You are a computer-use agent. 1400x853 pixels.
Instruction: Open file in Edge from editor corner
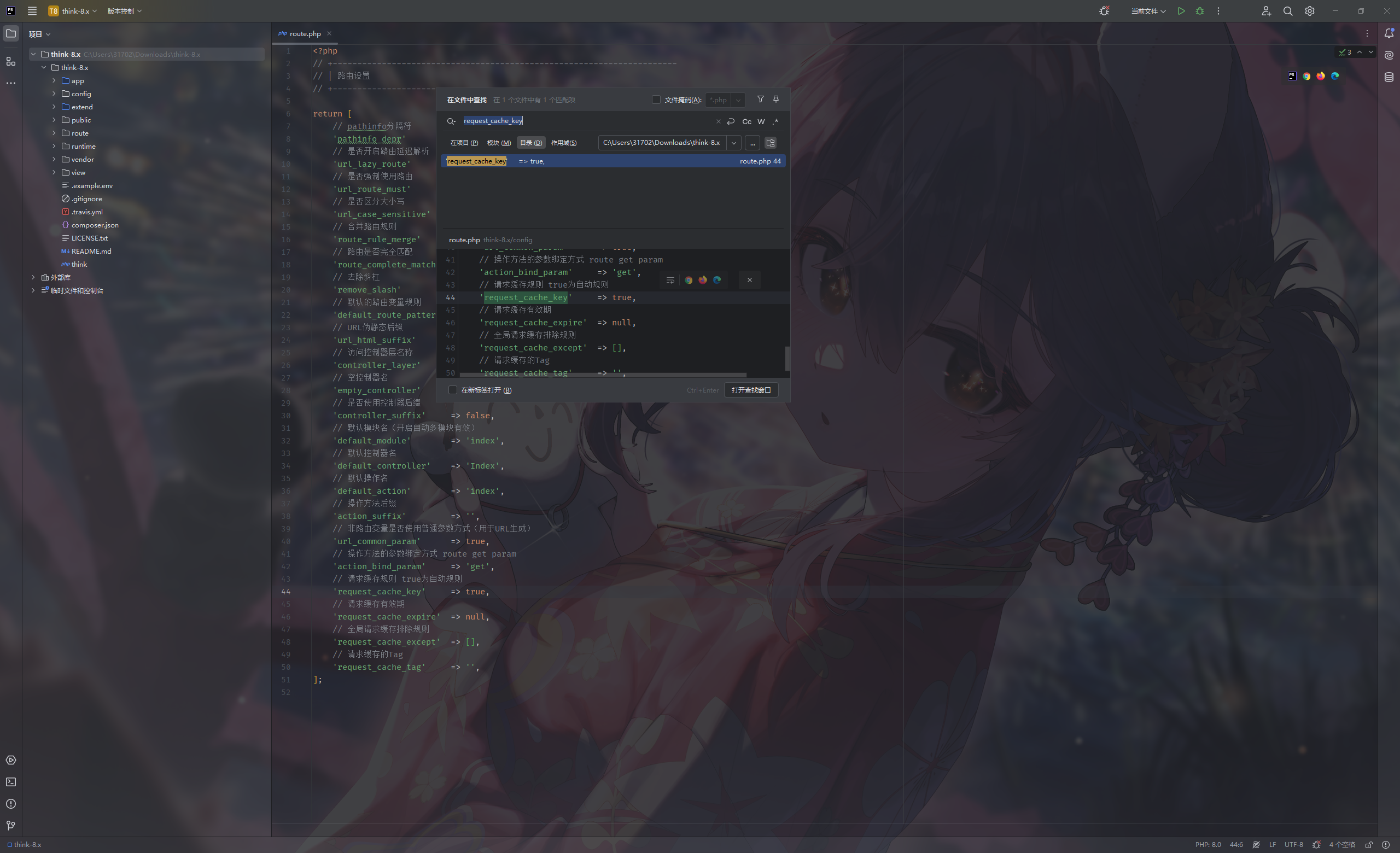point(1335,76)
